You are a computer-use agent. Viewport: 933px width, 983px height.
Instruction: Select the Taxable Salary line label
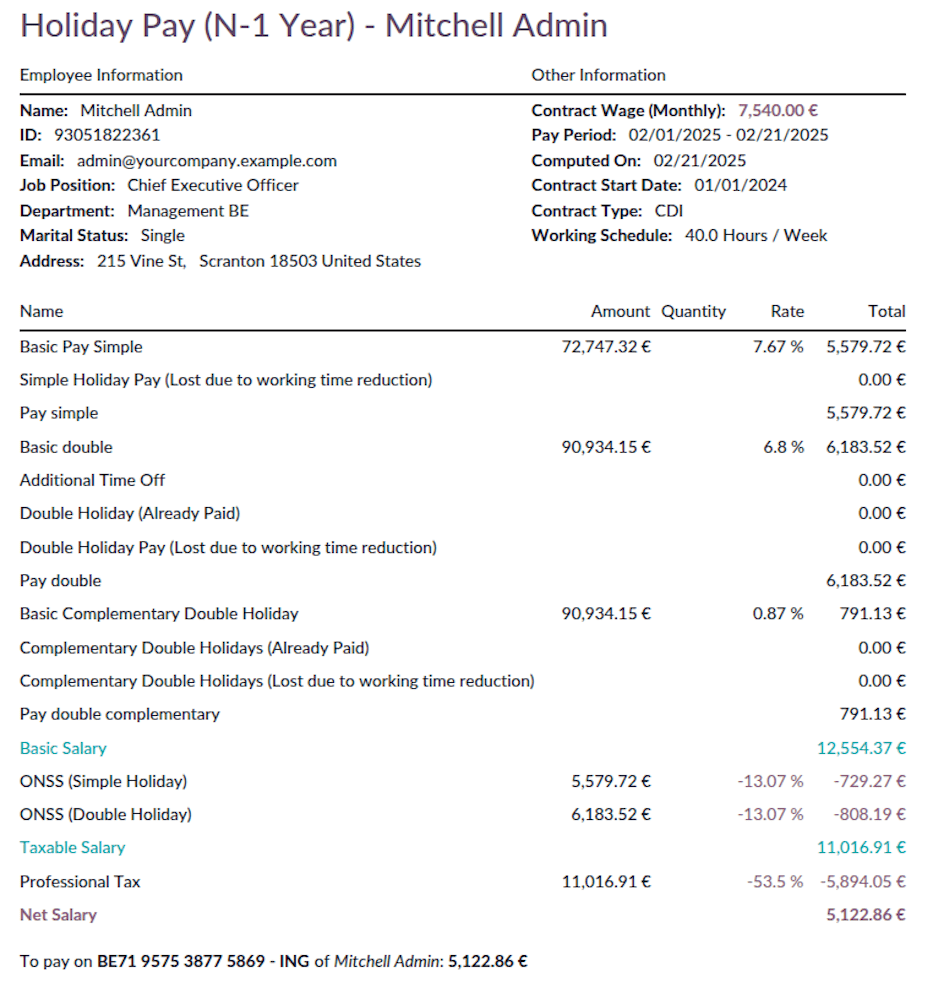[73, 847]
